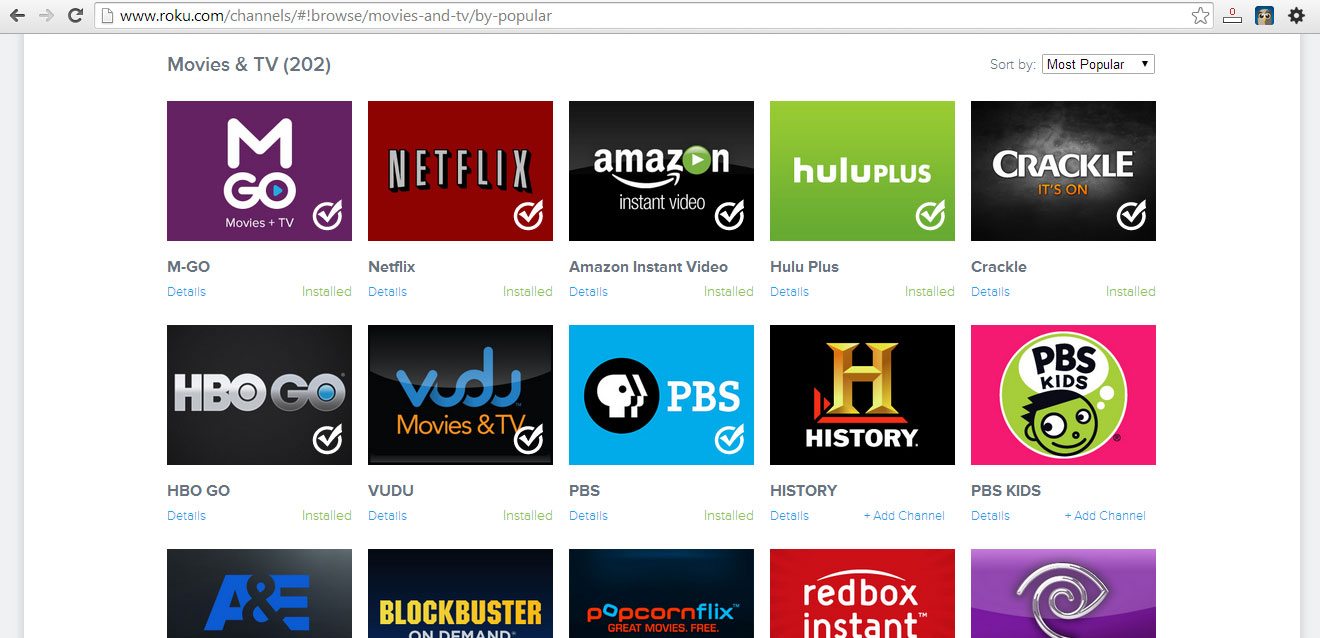The width and height of the screenshot is (1320, 638).
Task: Click the VUDU channel title
Action: pyautogui.click(x=391, y=491)
